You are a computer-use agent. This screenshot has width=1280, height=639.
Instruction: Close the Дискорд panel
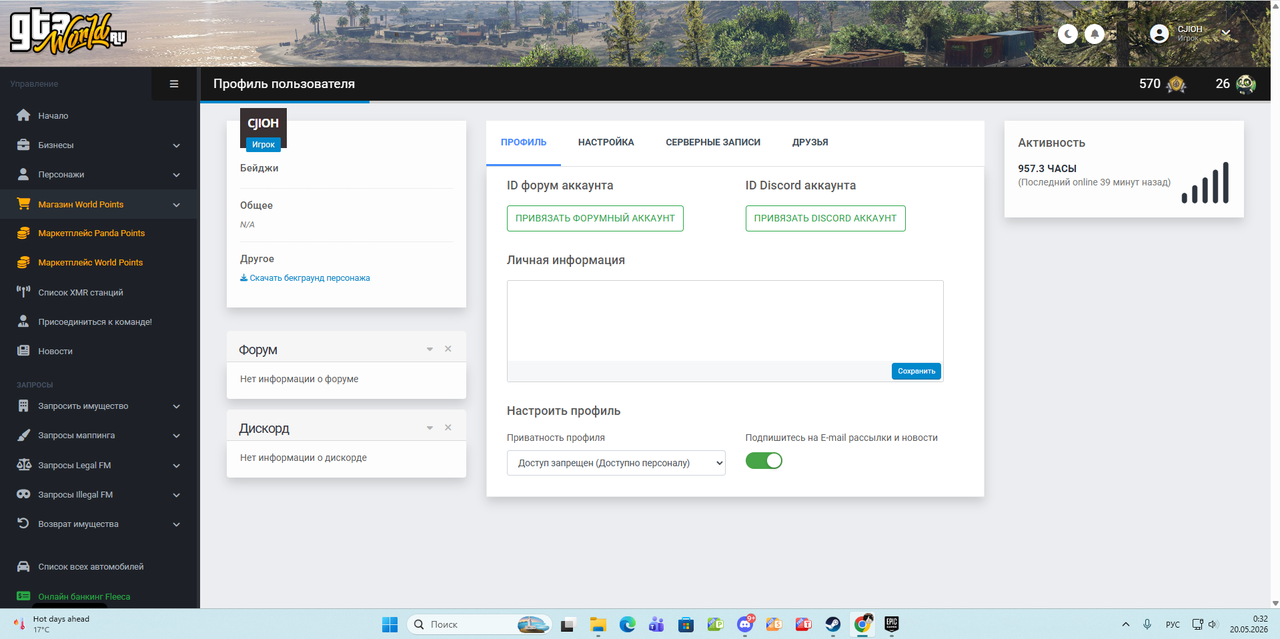pos(448,427)
